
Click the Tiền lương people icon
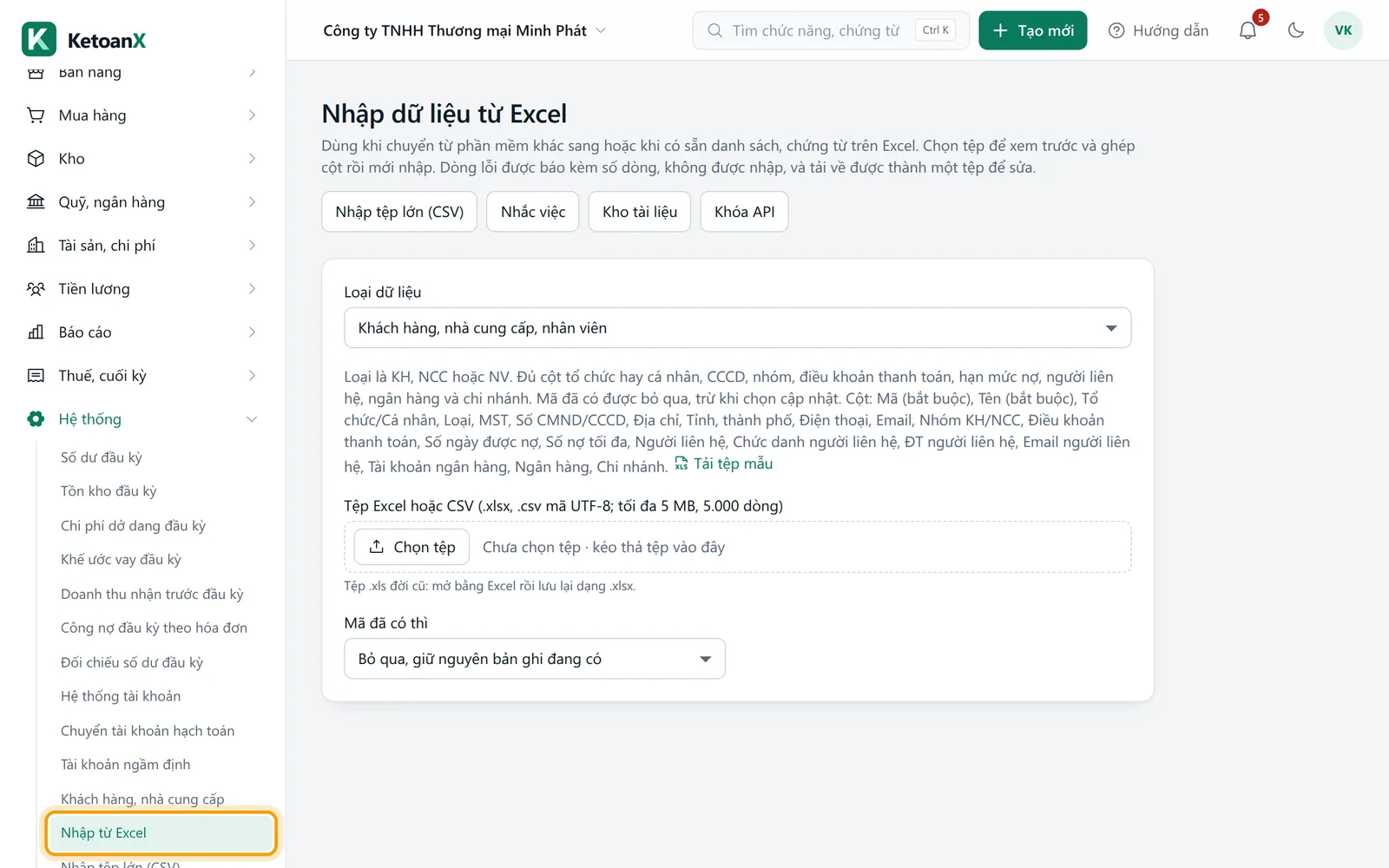coord(36,289)
